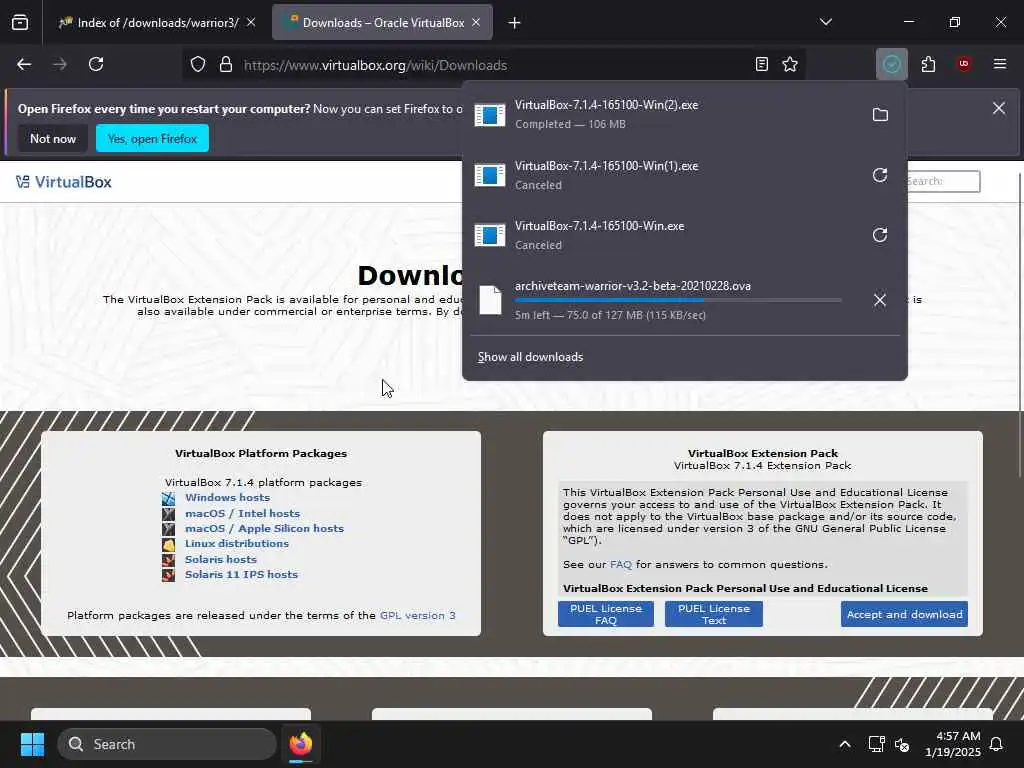The height and width of the screenshot is (768, 1024).
Task: Switch to Downloads – Oracle VirtualBox tab
Action: [x=383, y=23]
